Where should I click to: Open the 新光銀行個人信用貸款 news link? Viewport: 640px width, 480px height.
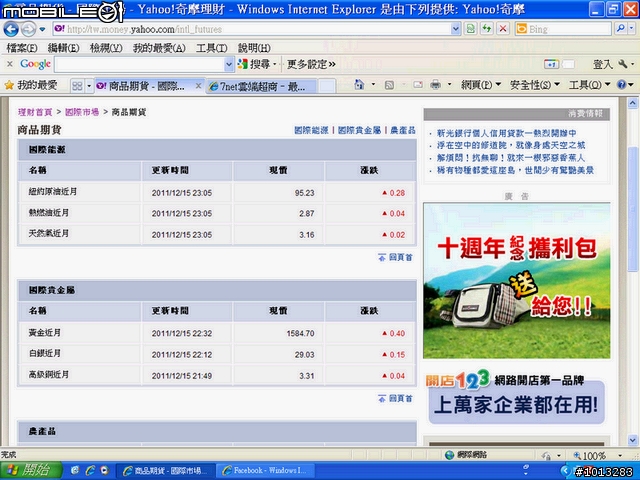[507, 133]
